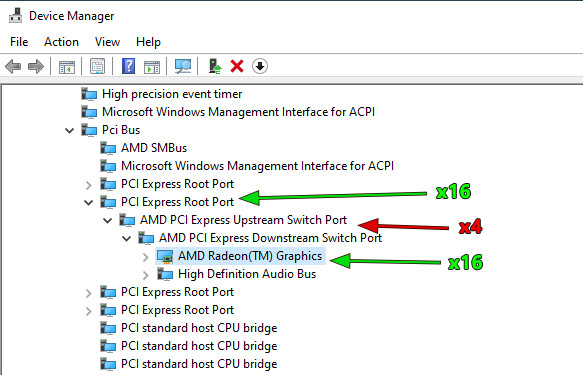Expand High Definition Audio Bus node

145,275
